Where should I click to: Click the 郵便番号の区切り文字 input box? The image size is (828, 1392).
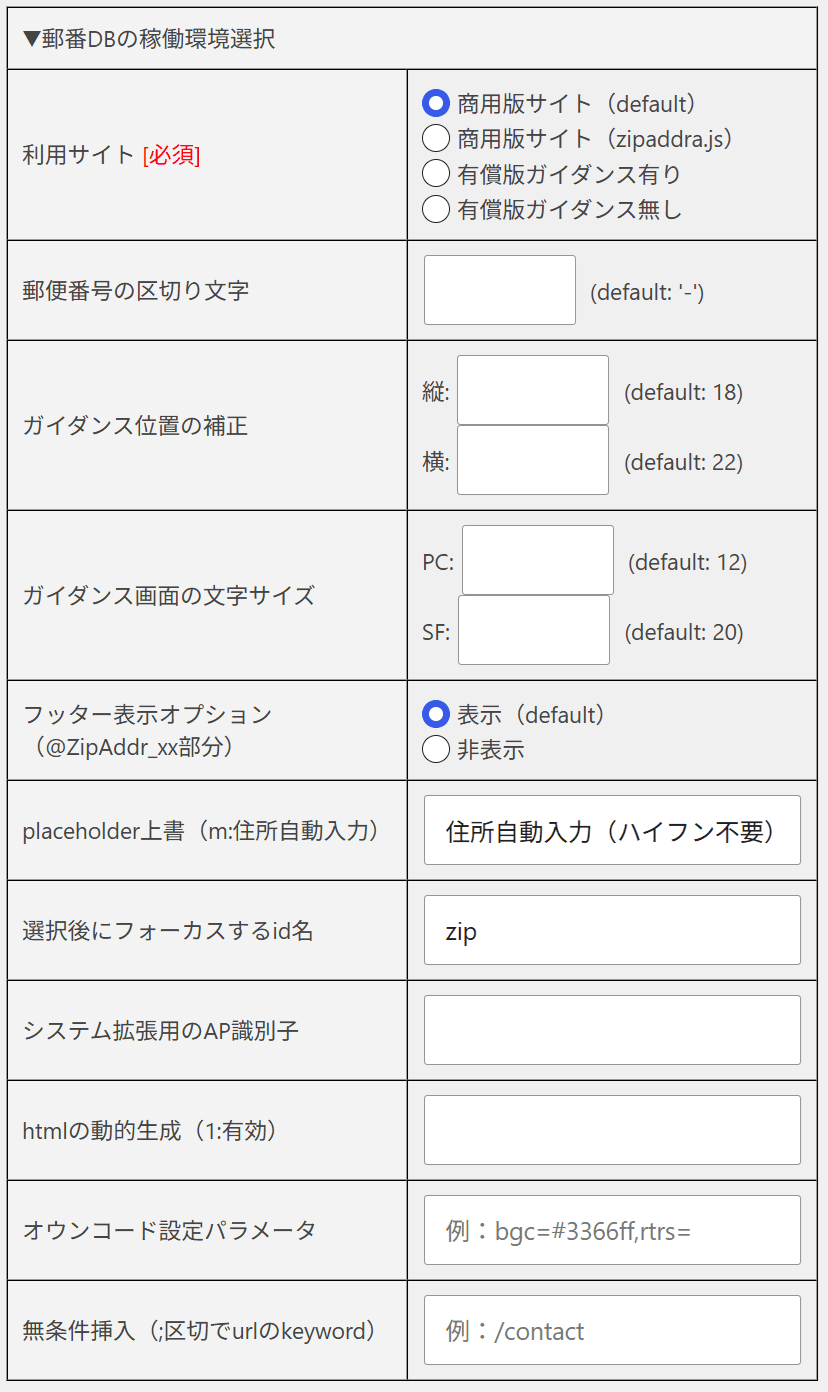[500, 290]
